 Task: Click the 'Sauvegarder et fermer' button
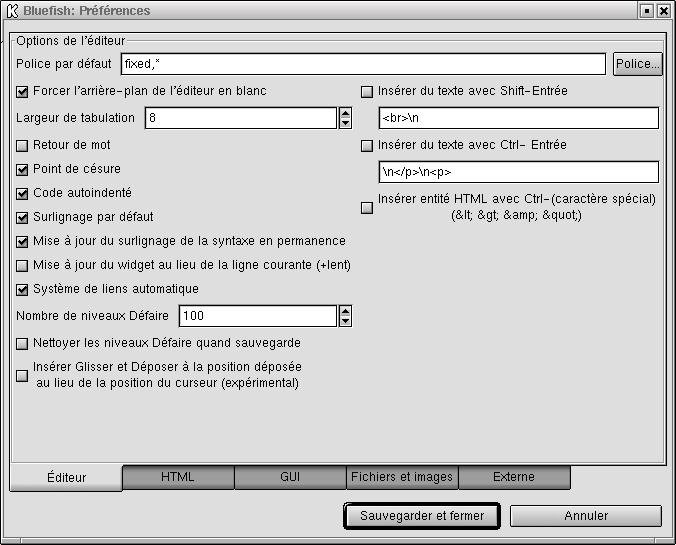[x=422, y=516]
